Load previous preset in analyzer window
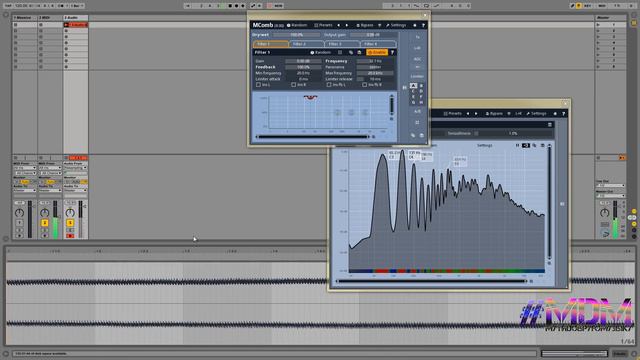Screen dimensions: 640x360 [x=468, y=113]
